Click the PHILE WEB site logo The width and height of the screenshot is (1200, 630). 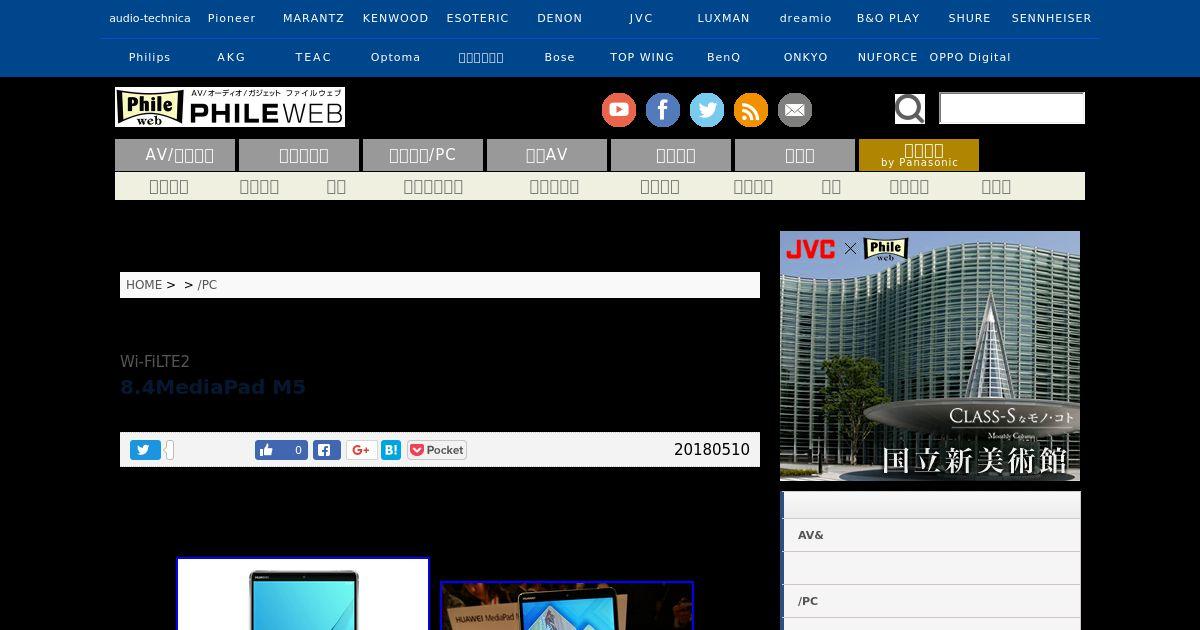(230, 107)
